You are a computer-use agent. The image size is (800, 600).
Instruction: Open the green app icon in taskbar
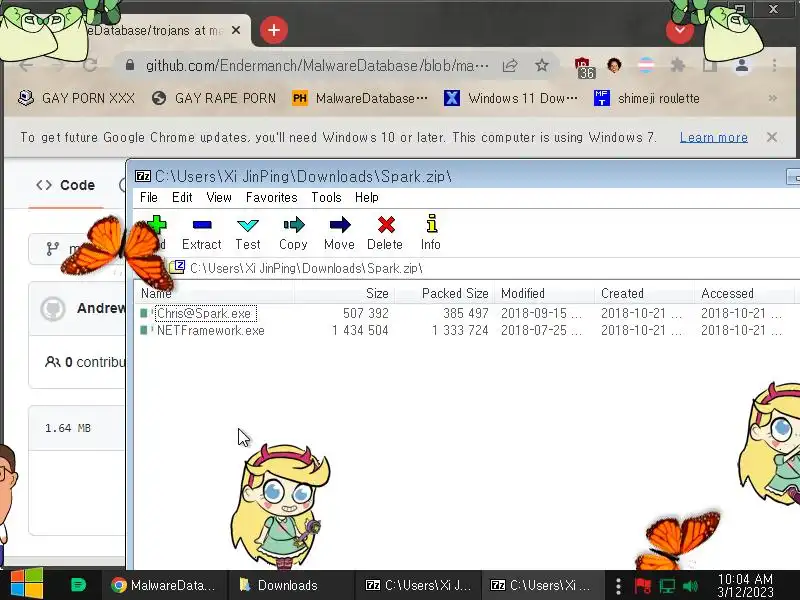pos(78,585)
